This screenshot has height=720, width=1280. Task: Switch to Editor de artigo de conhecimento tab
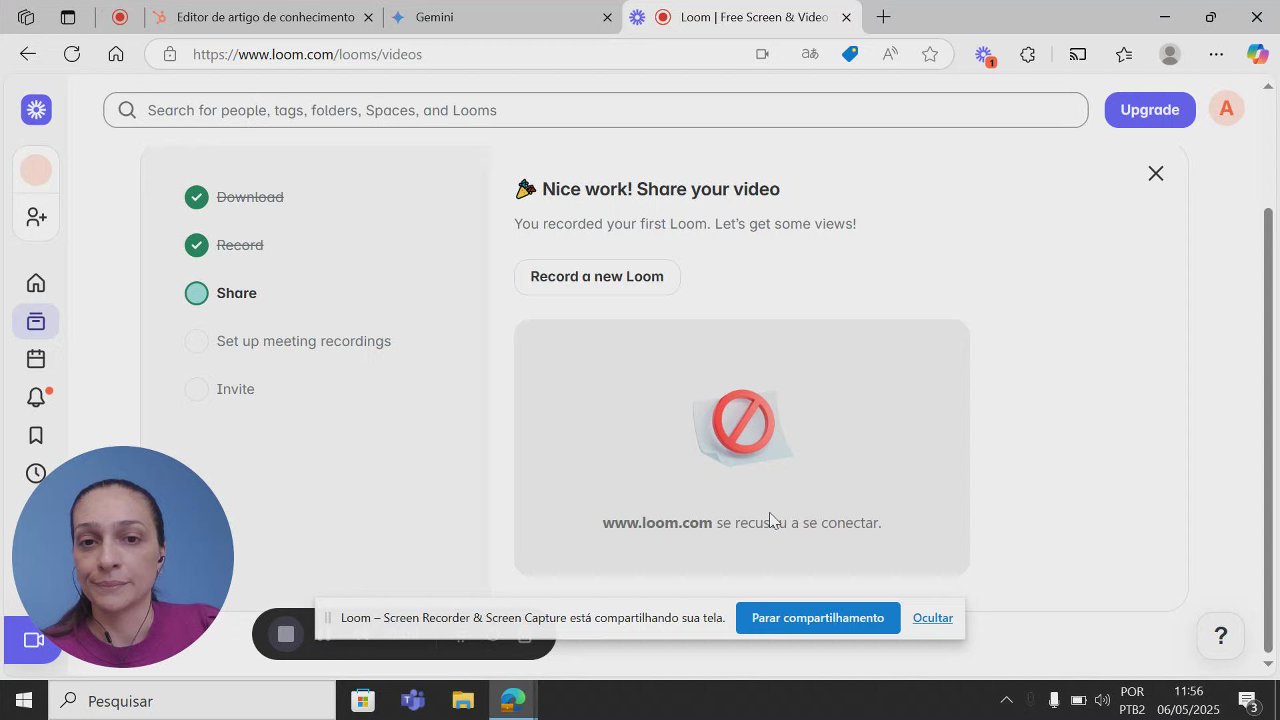[x=264, y=17]
